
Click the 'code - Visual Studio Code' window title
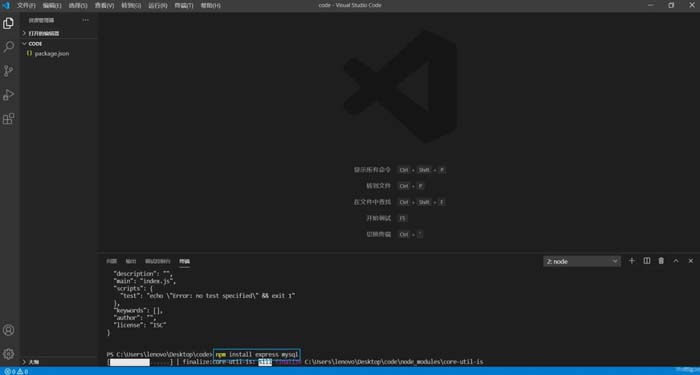350,5
